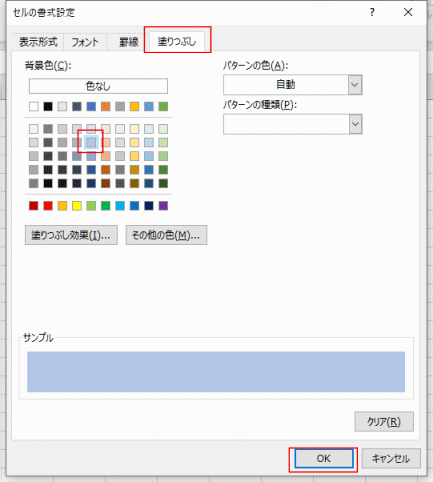
Task: Open 塗りつぶし効果 fill effects
Action: (71, 235)
